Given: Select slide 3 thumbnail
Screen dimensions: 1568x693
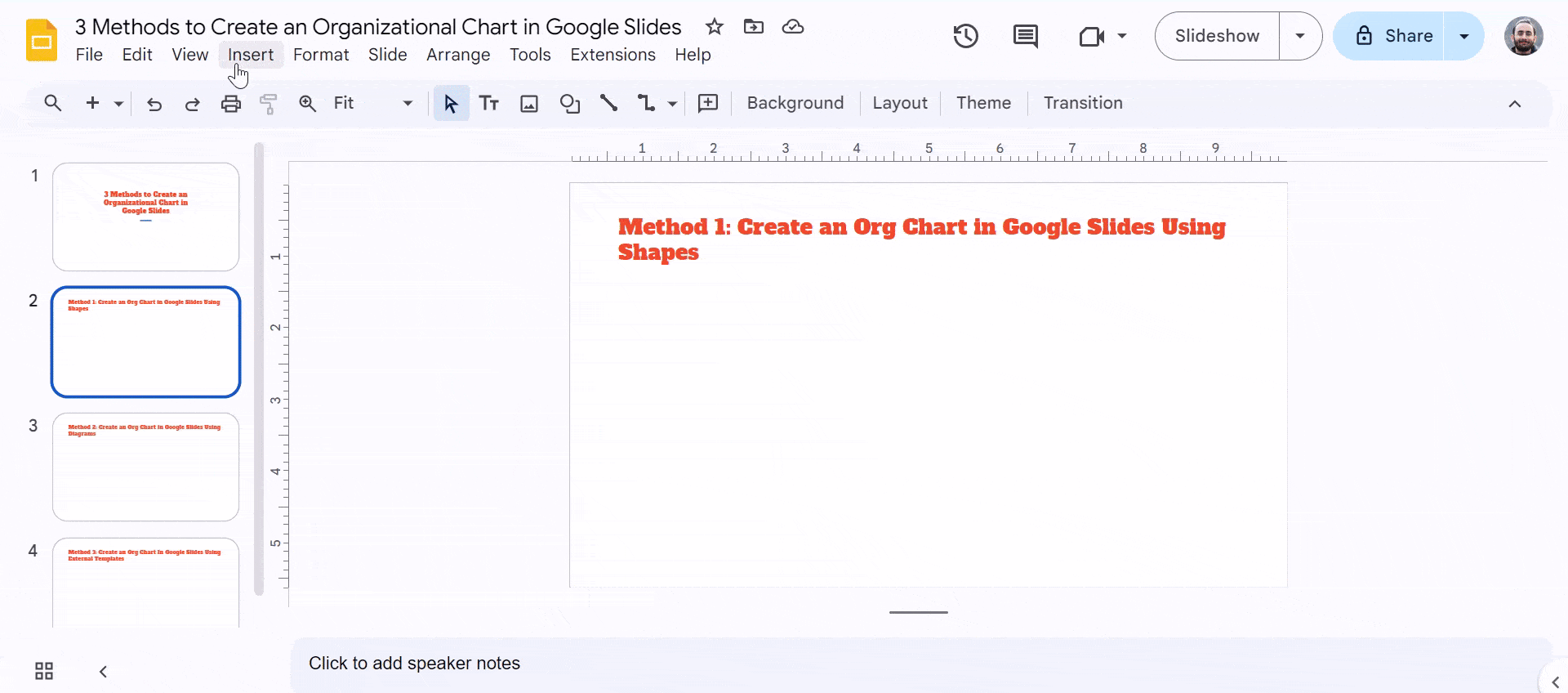Looking at the screenshot, I should [145, 467].
